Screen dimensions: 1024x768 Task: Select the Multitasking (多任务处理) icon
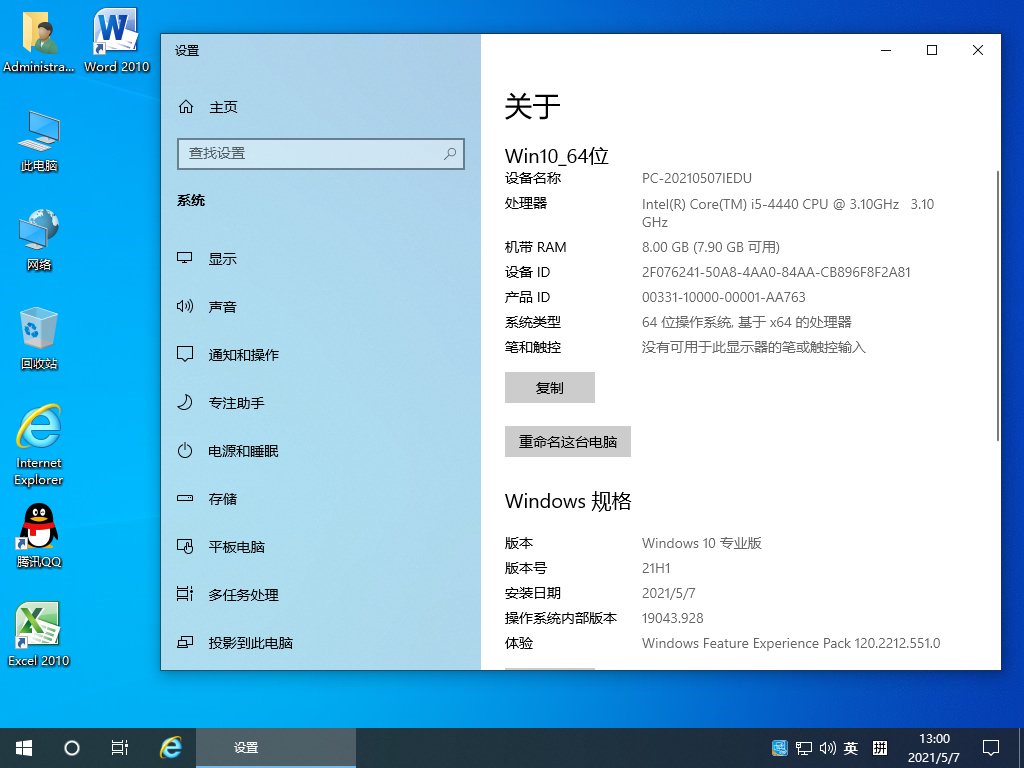click(185, 594)
